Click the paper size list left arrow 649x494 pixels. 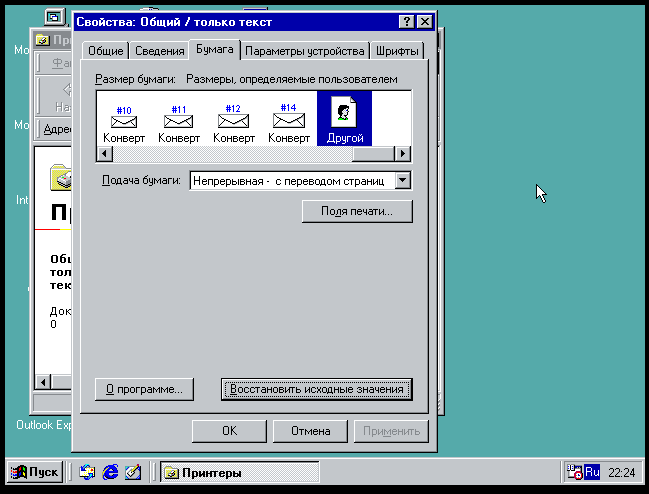pyautogui.click(x=105, y=154)
